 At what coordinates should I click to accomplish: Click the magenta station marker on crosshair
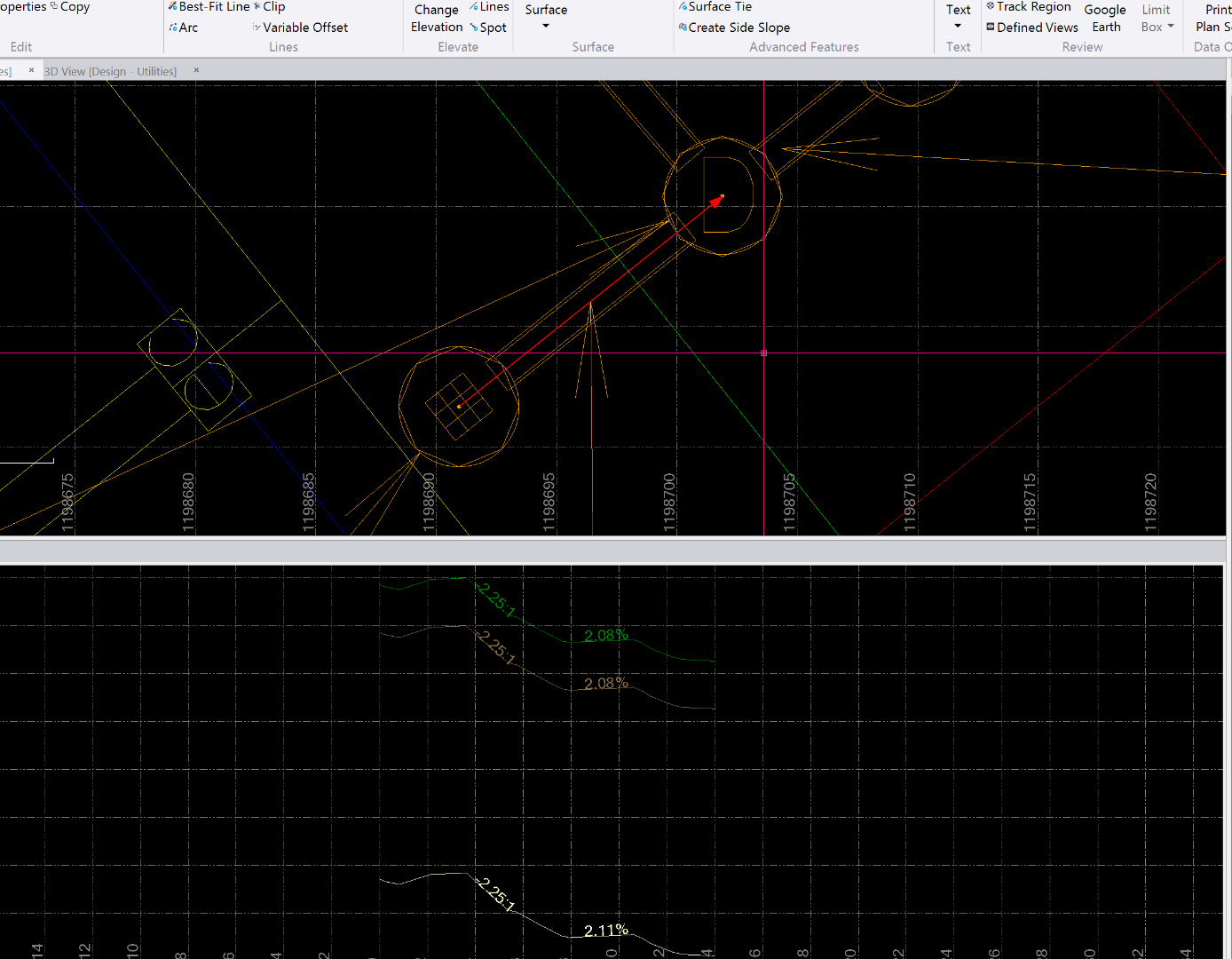point(763,353)
